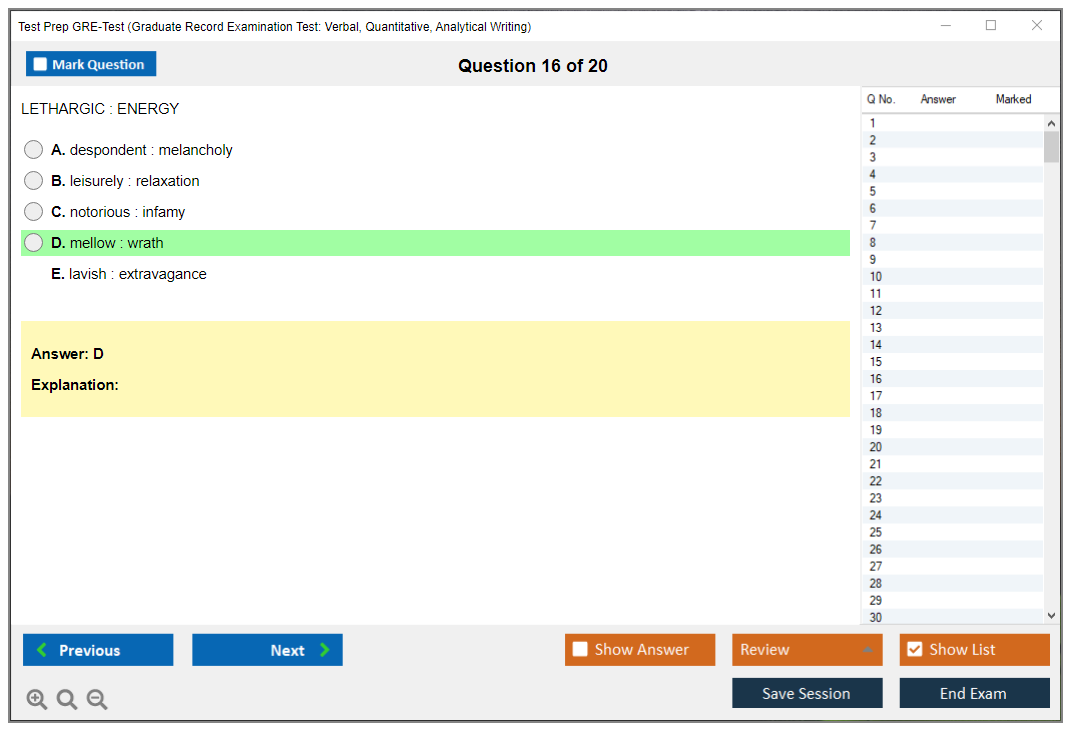1075x735 pixels.
Task: Open the Review dropdown menu
Action: (806, 650)
